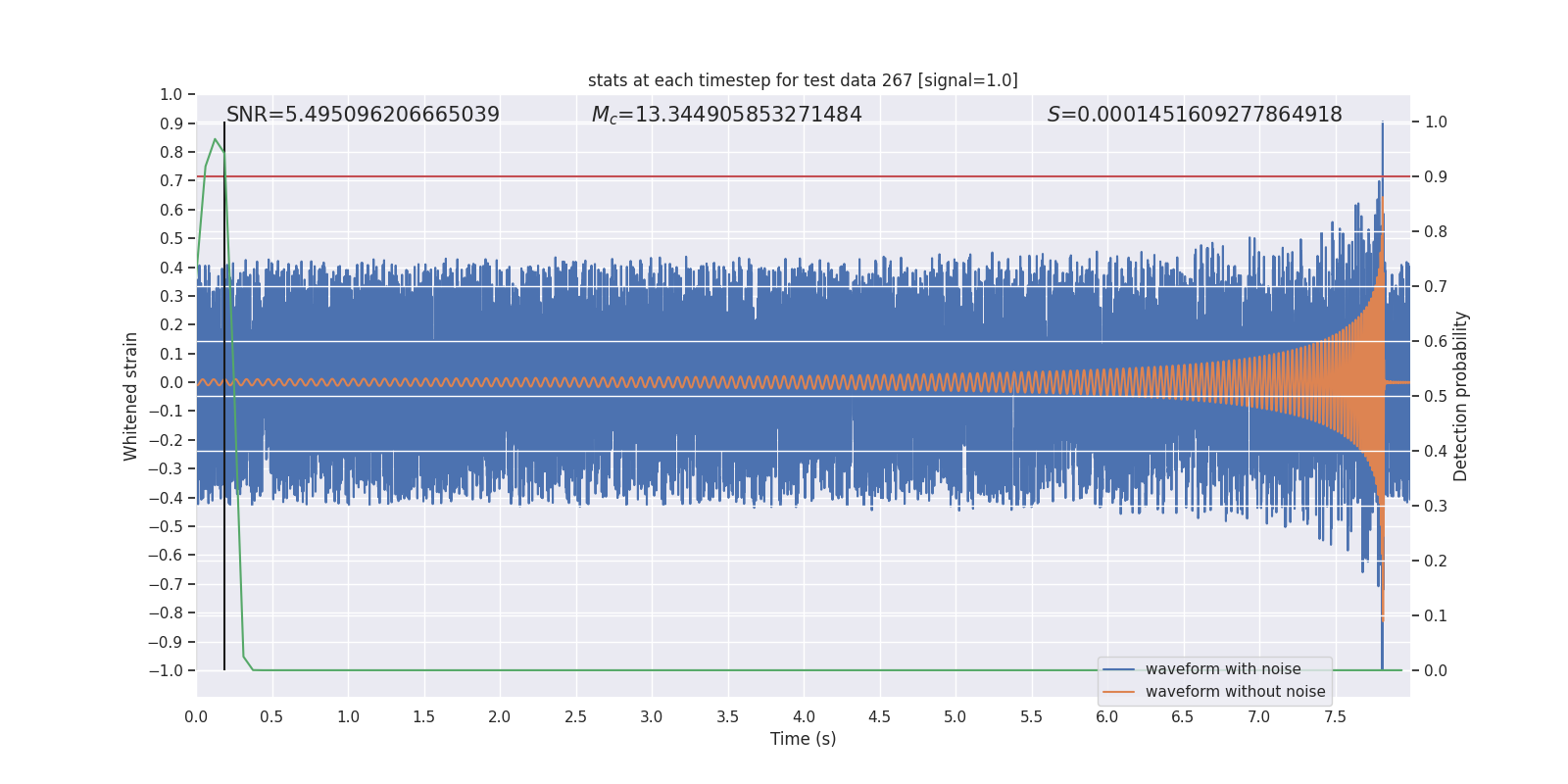The height and width of the screenshot is (784, 1568).
Task: Click the peak of the green detection probability curve
Action: (x=215, y=139)
